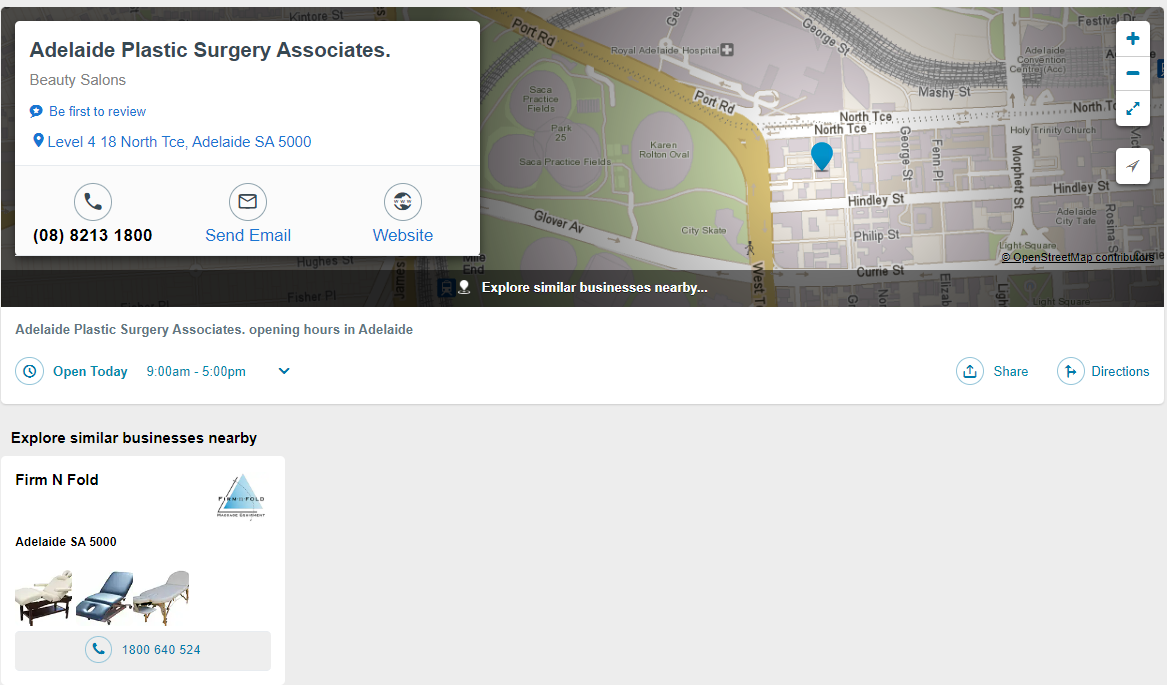The height and width of the screenshot is (685, 1167).
Task: Get Directions to the business
Action: [1120, 371]
